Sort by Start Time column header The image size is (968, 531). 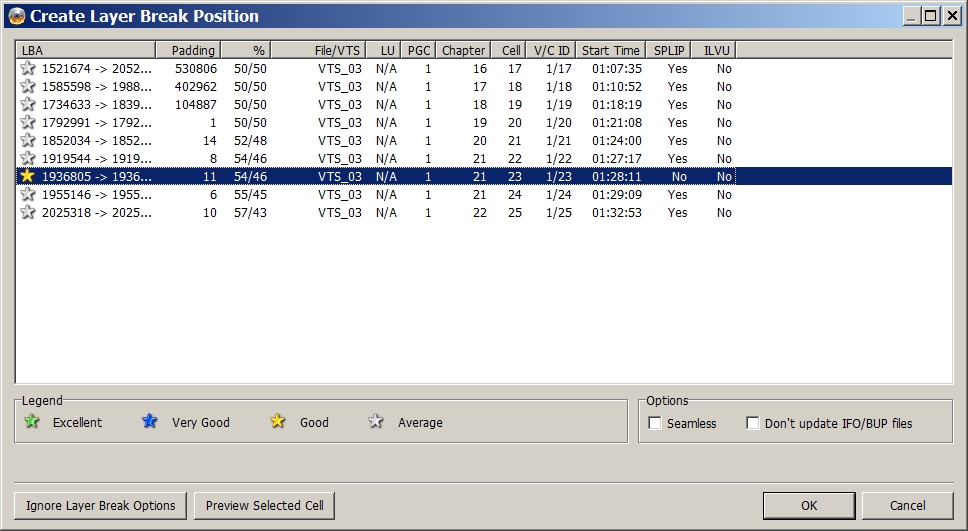pyautogui.click(x=610, y=50)
